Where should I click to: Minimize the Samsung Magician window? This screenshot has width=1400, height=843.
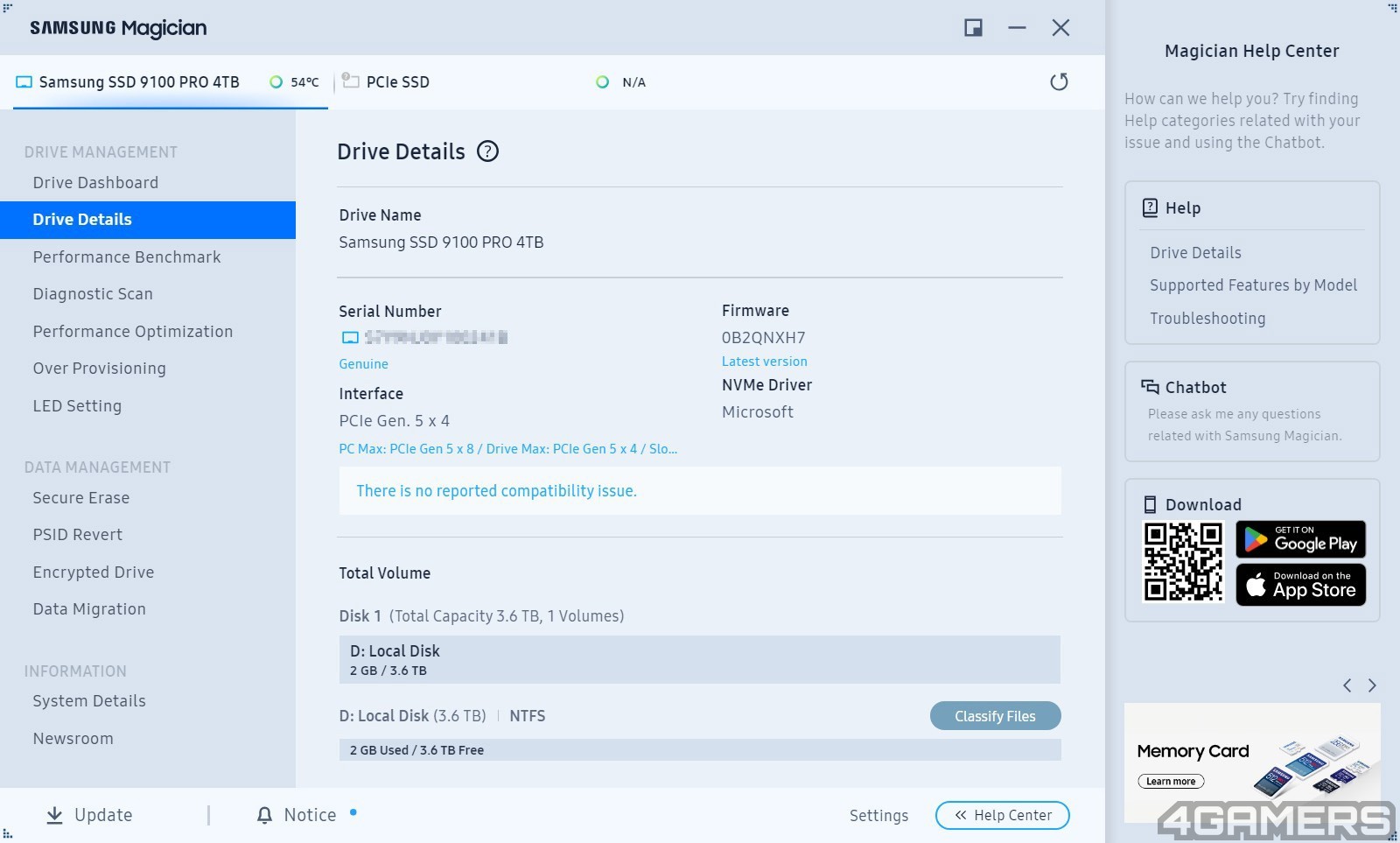(x=1017, y=28)
